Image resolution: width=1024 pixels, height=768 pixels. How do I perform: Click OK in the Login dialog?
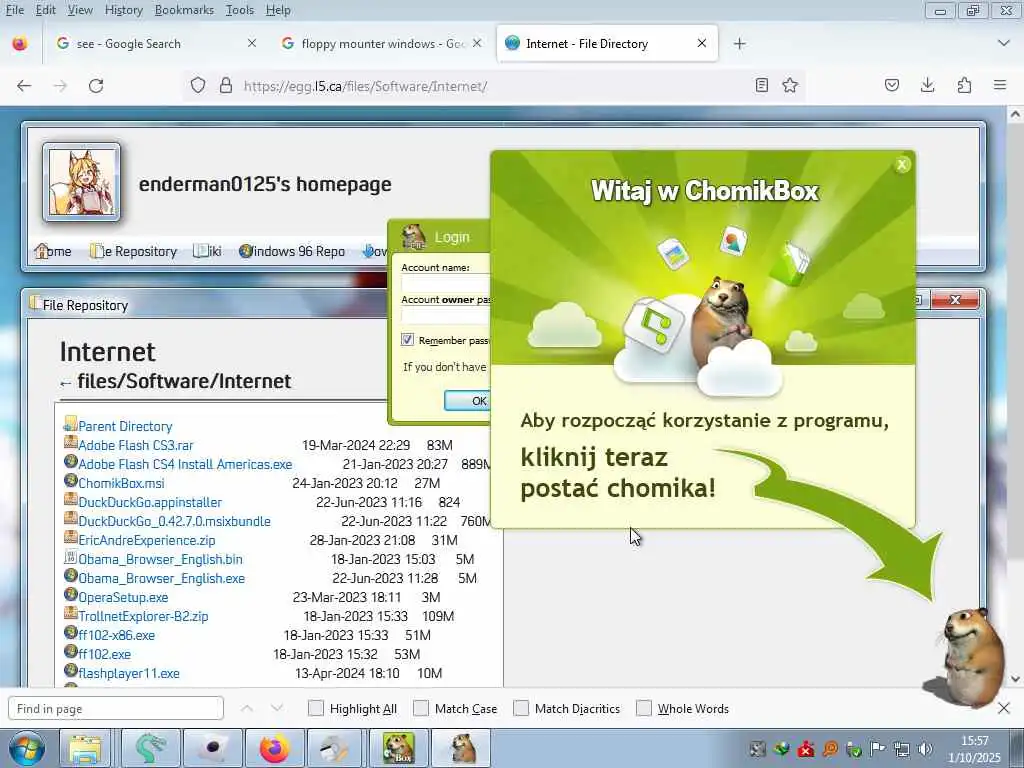[467, 400]
